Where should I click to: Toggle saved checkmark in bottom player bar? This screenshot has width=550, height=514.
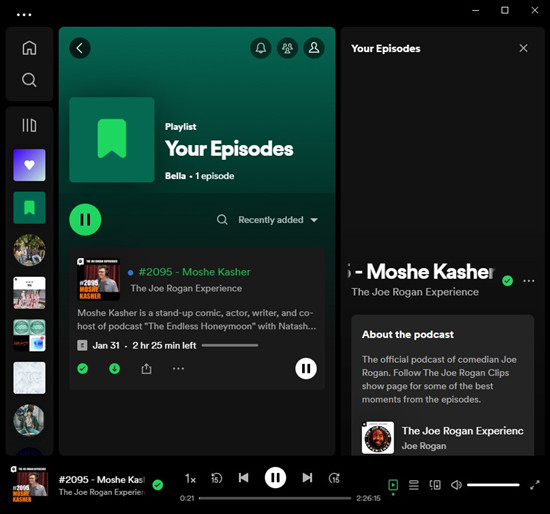click(158, 485)
